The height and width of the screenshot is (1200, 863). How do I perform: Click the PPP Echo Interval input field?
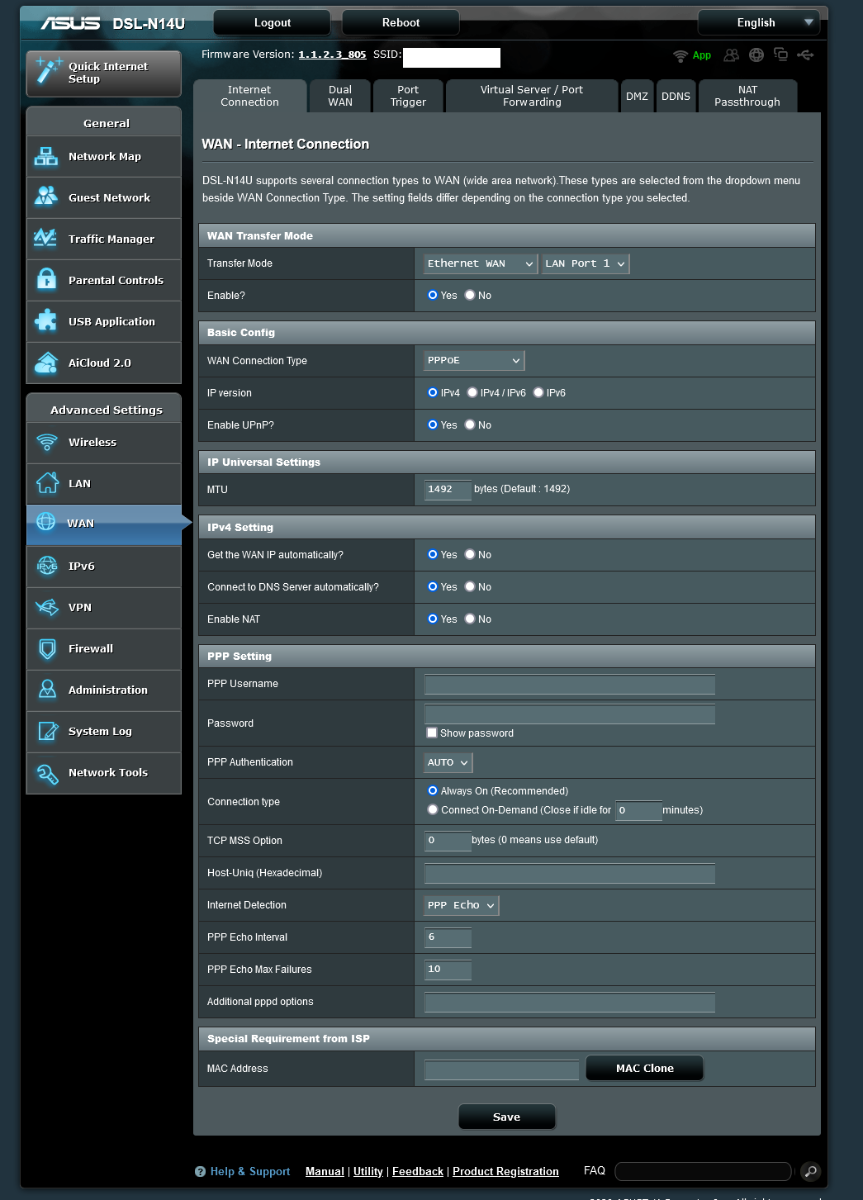click(x=448, y=937)
